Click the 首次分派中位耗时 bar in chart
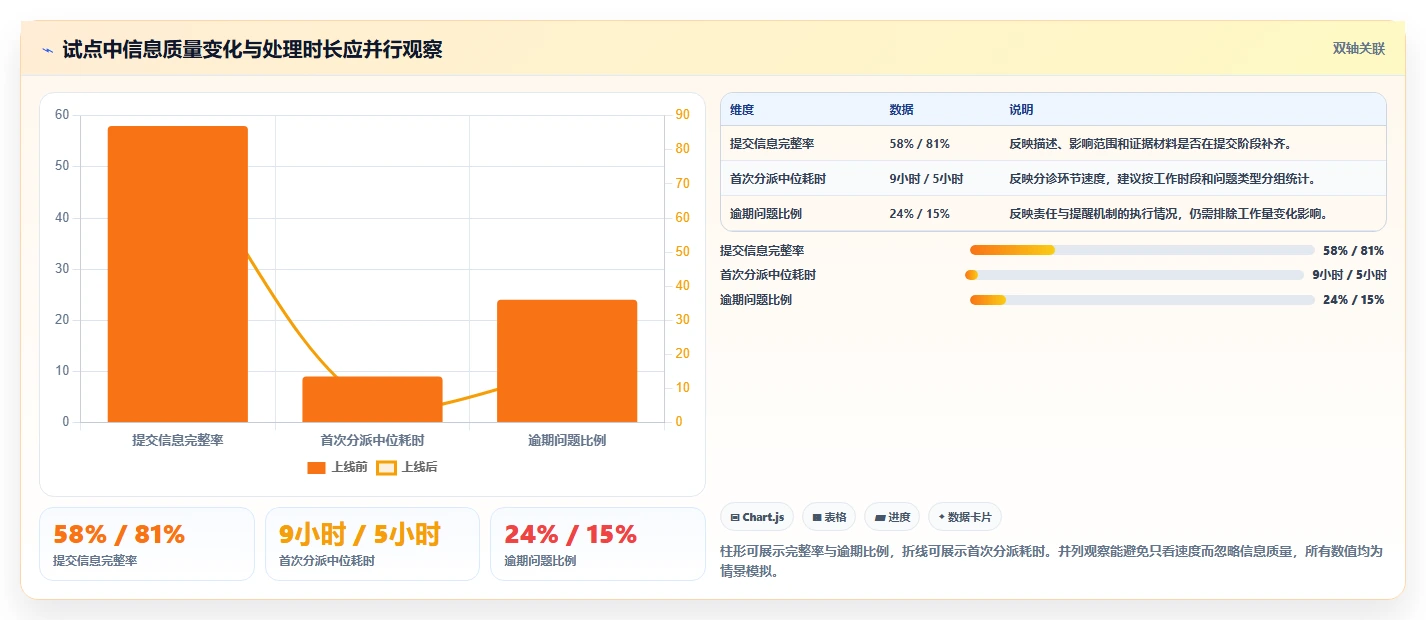 tap(372, 399)
